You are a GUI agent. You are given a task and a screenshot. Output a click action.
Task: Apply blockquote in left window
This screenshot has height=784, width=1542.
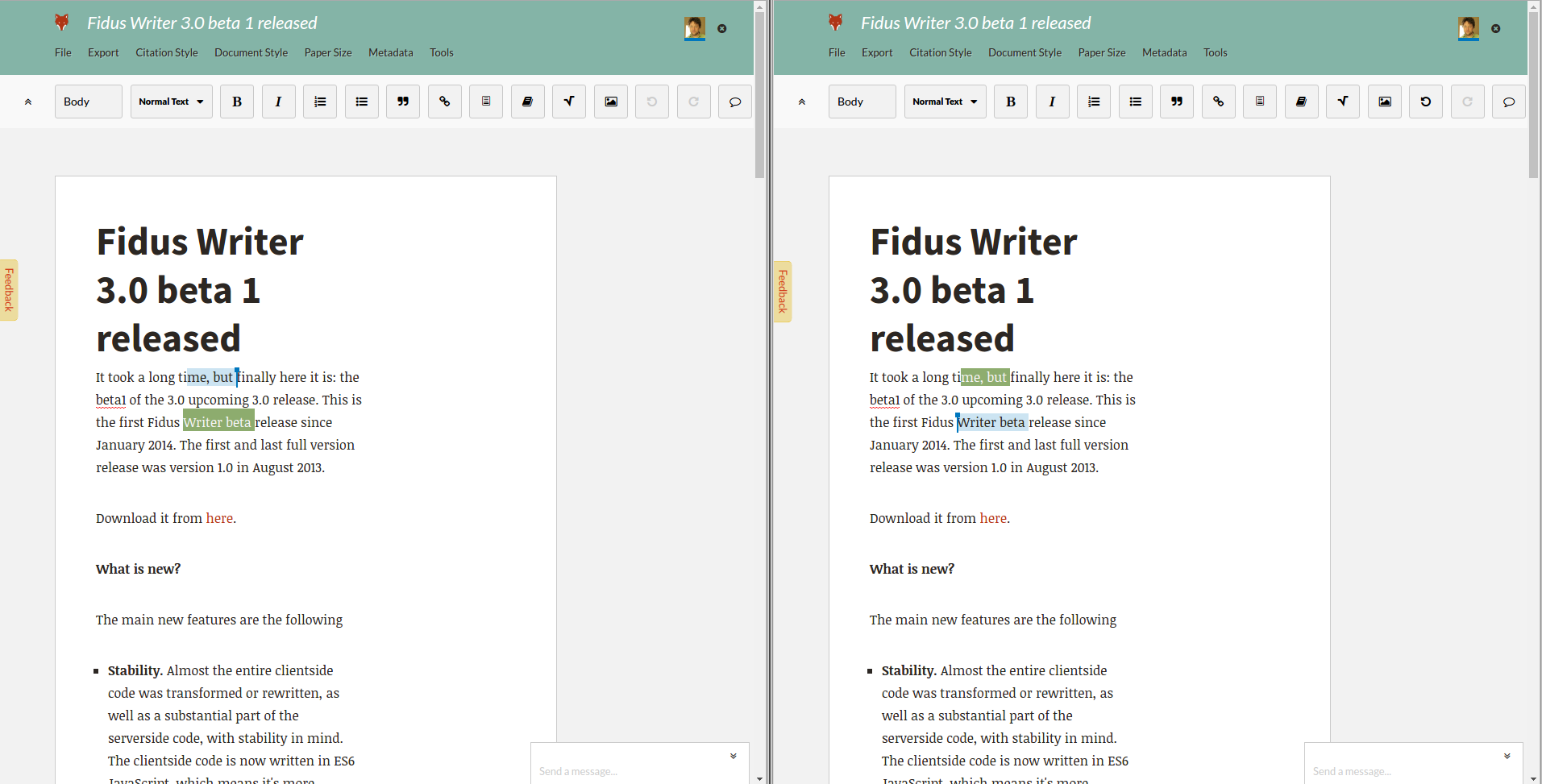(403, 102)
